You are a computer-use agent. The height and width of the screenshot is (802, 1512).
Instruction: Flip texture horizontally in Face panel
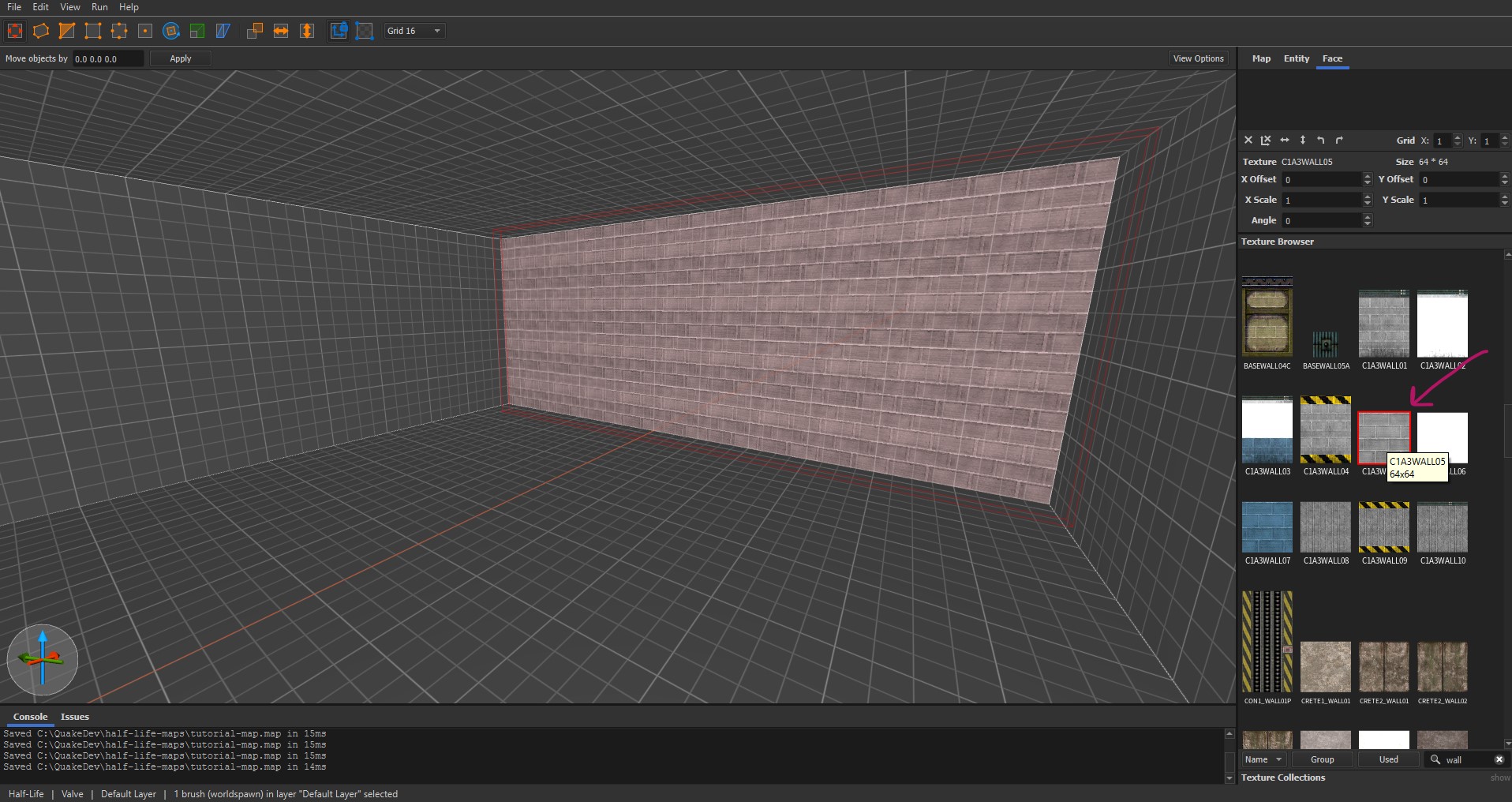(1285, 140)
